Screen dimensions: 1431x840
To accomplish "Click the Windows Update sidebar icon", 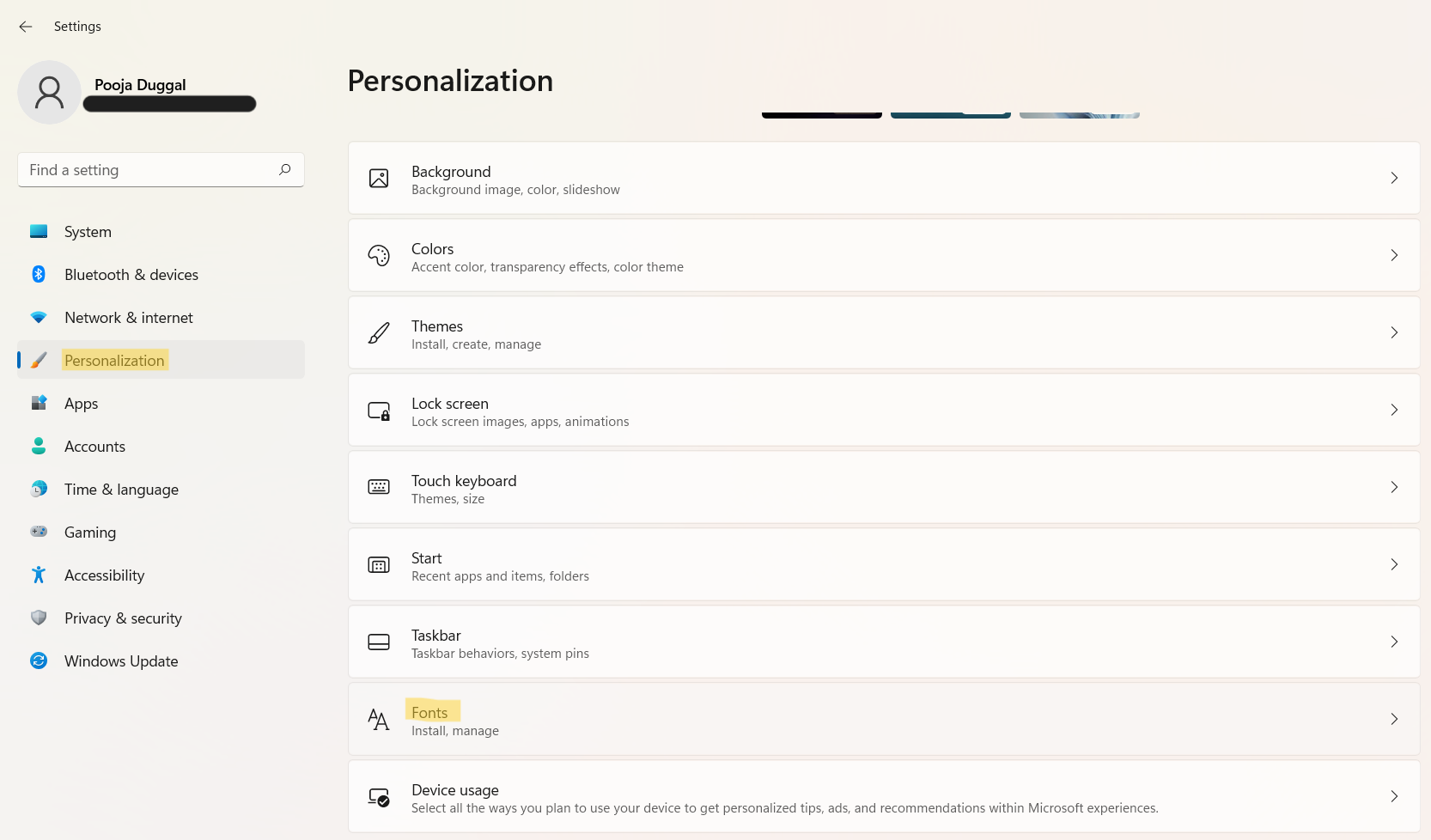I will click(x=39, y=660).
